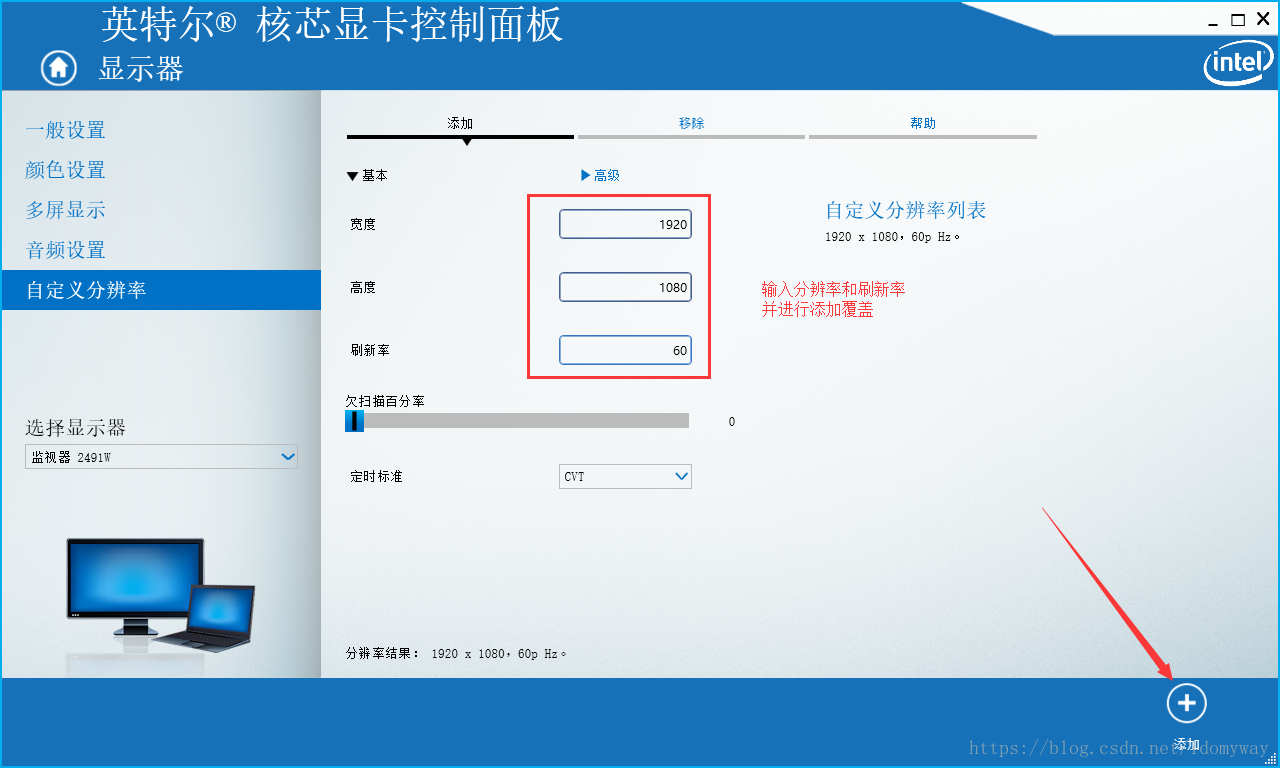
Task: Go to home via the house icon
Action: (58, 67)
